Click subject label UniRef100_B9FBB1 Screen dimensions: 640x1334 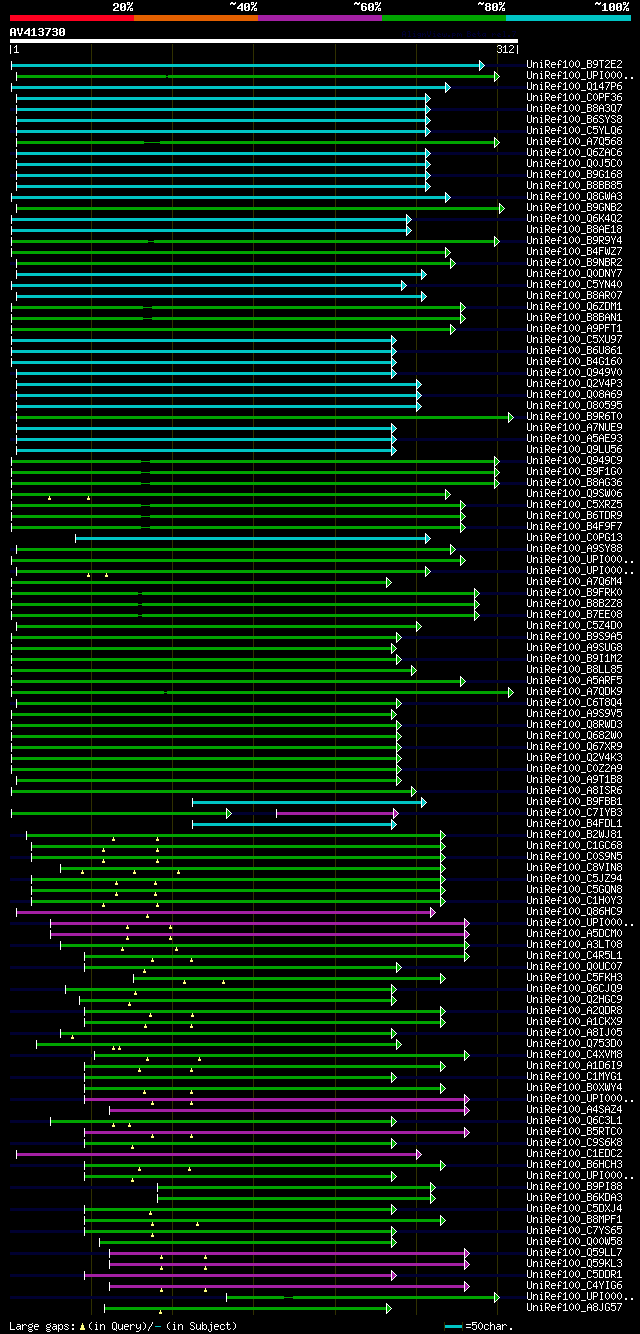tap(575, 802)
